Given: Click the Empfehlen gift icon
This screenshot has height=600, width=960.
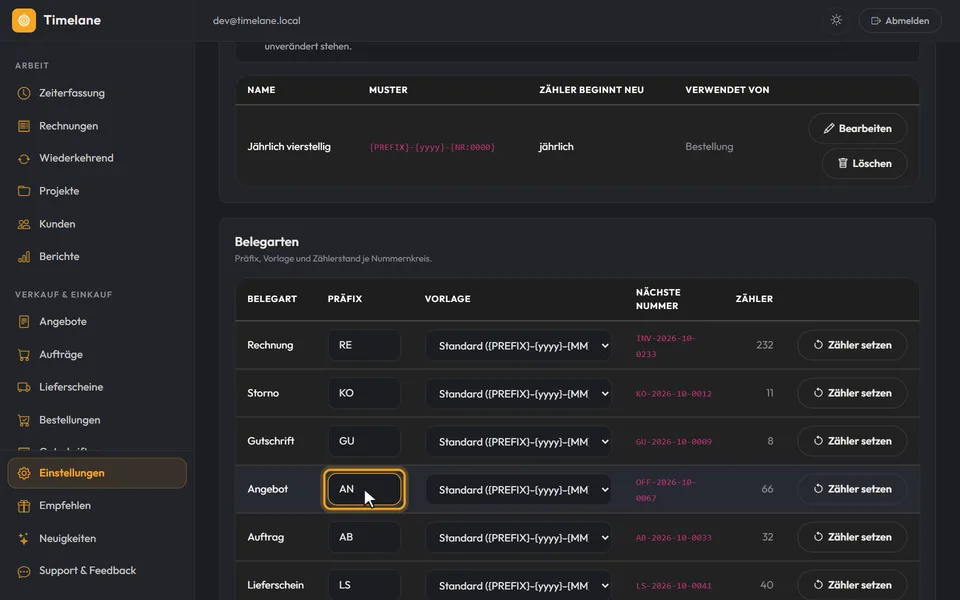Looking at the screenshot, I should click(24, 506).
